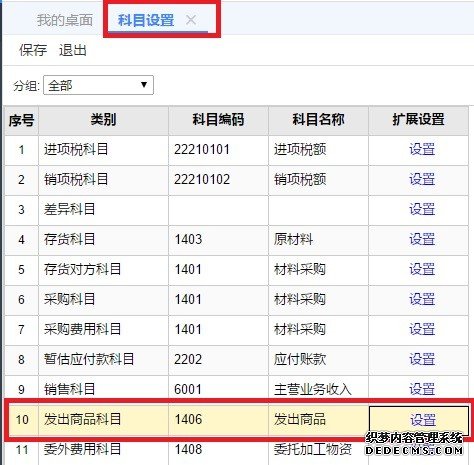Viewport: 474px width, 465px height.
Task: Click the 序号 column header
Action: 21,120
